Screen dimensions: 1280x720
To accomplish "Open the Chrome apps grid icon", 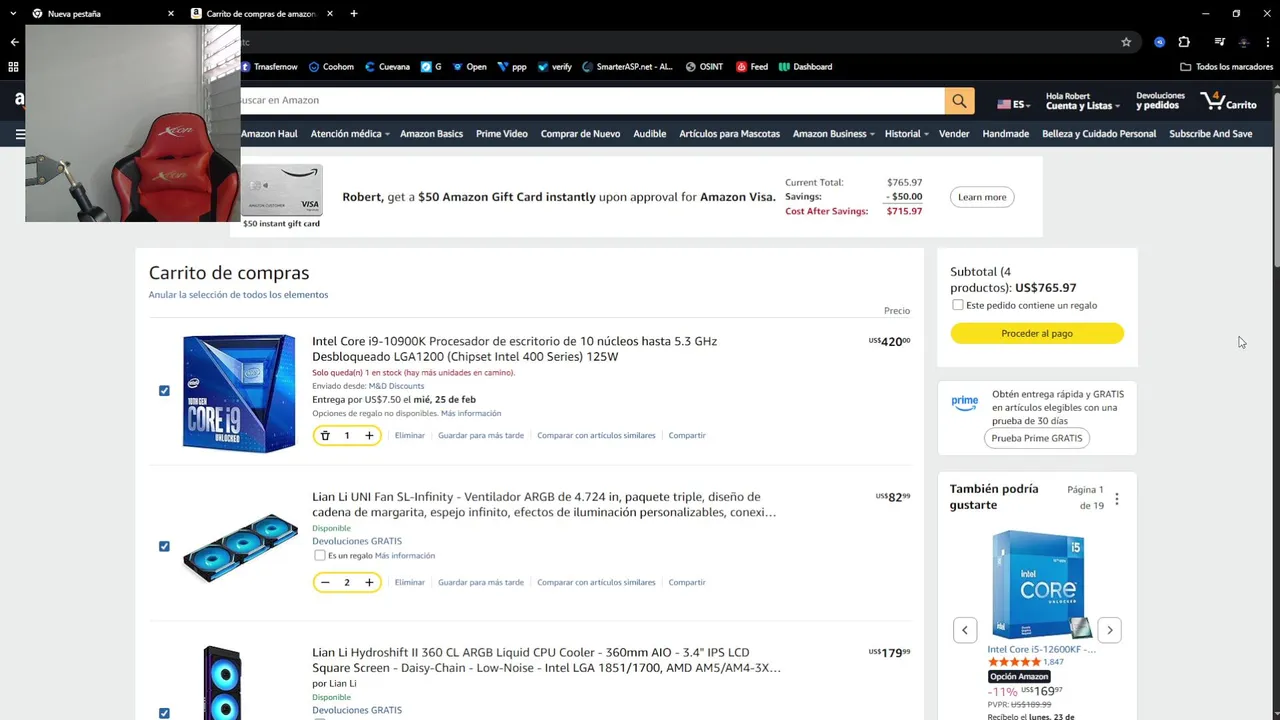I will tap(13, 67).
